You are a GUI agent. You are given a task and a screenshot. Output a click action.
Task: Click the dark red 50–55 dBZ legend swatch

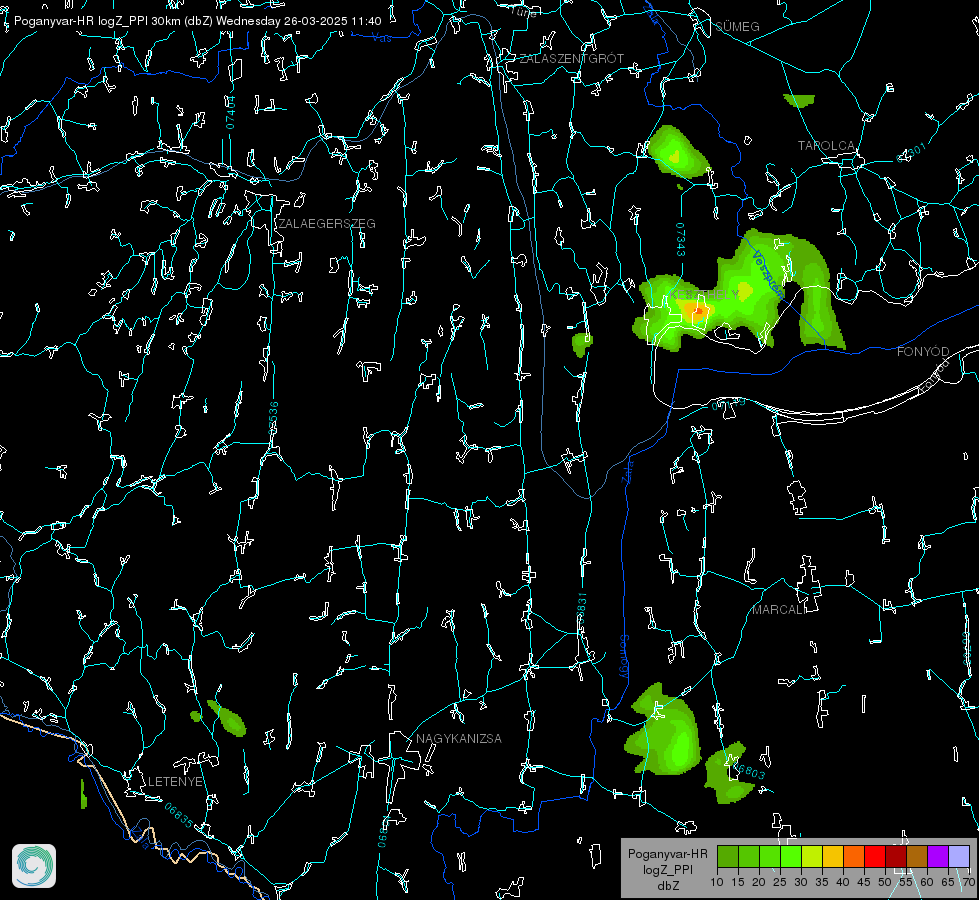895,856
